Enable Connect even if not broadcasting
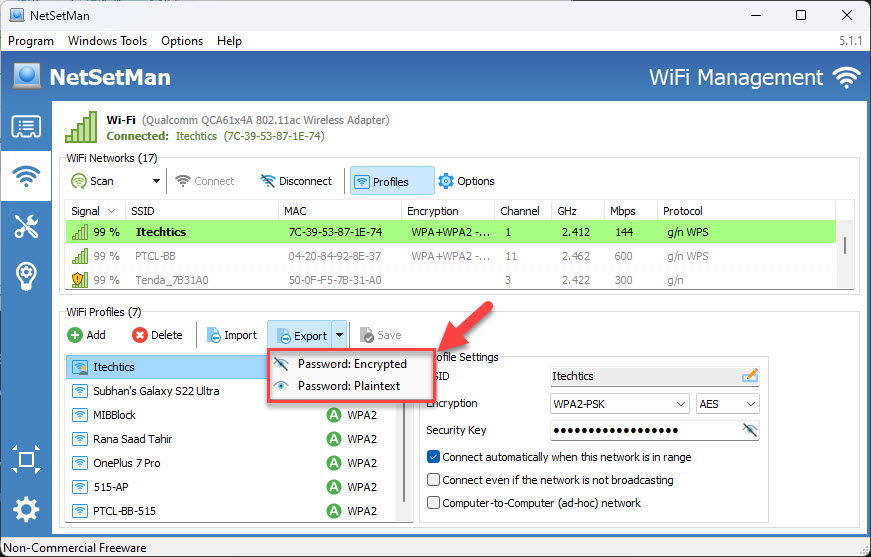 pos(433,480)
